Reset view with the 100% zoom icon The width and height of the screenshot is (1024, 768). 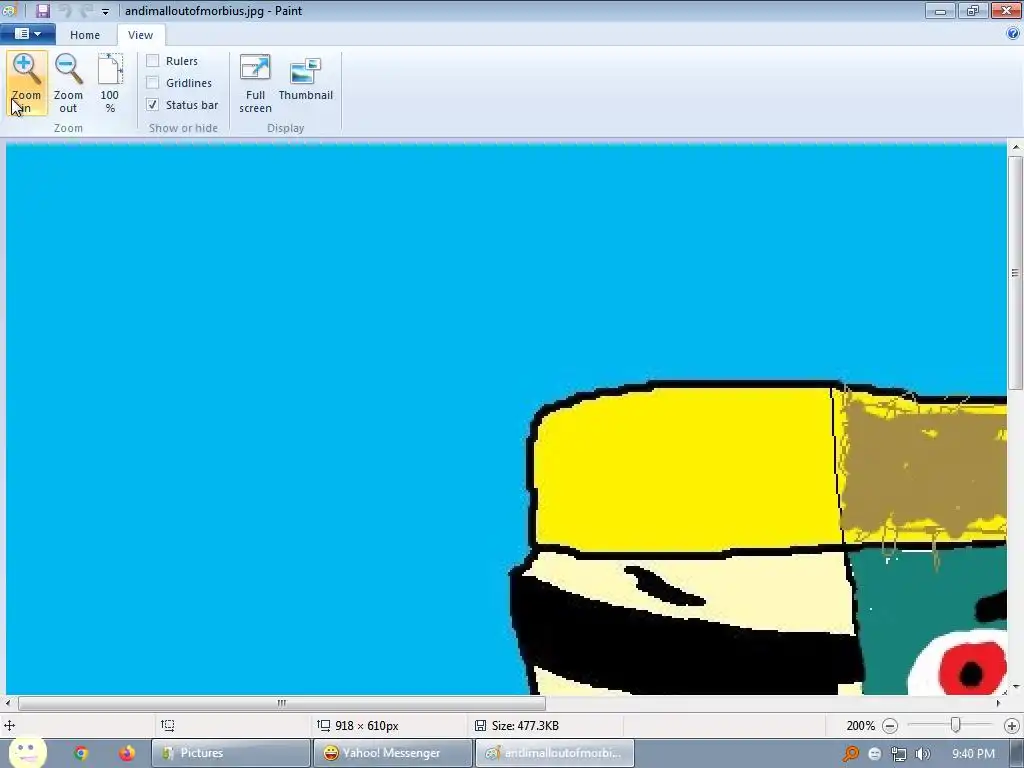110,83
